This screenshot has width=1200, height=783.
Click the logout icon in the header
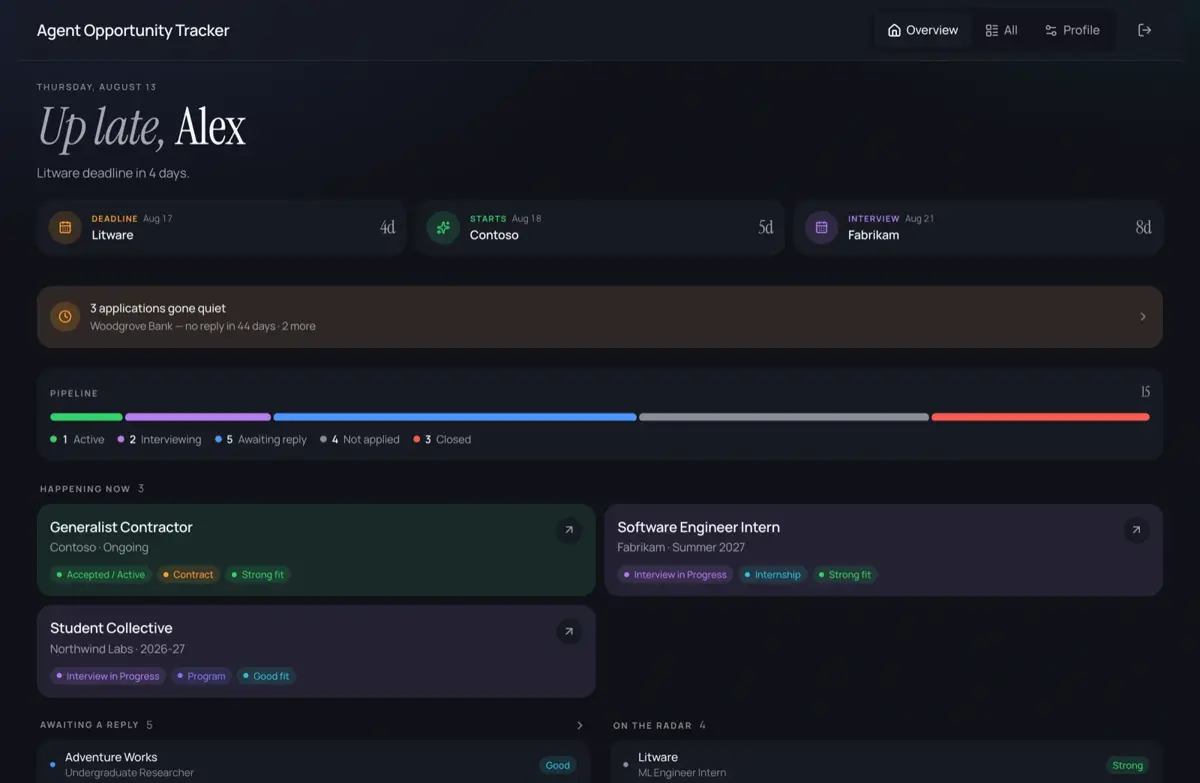tap(1145, 30)
